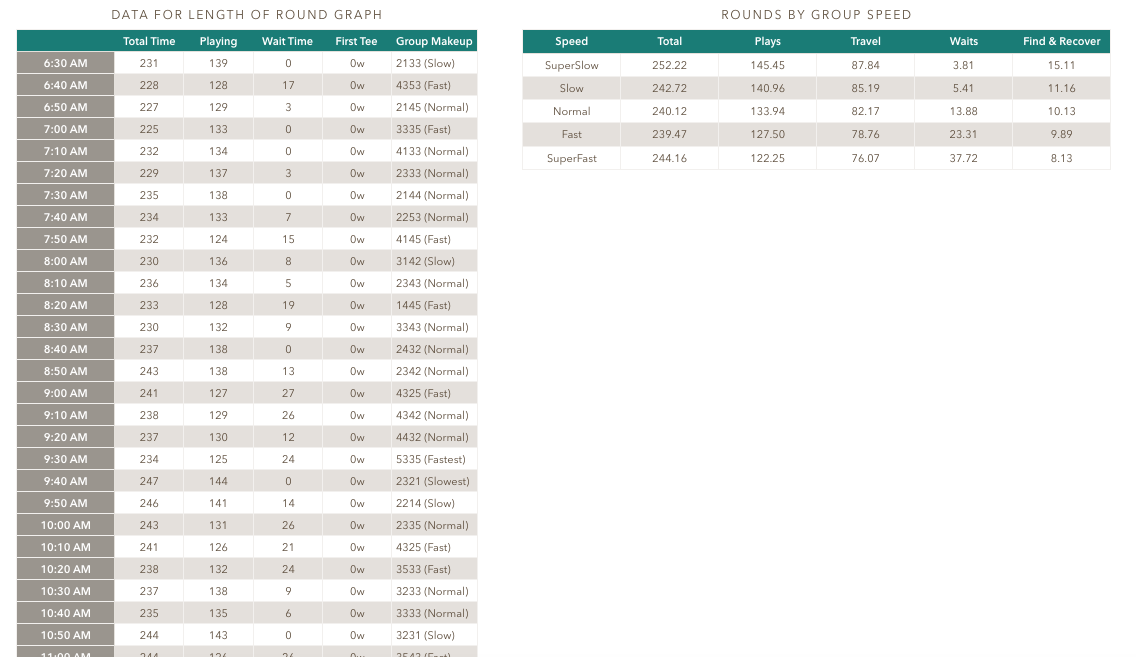Select the First Tee column header
The image size is (1136, 657).
tap(356, 41)
